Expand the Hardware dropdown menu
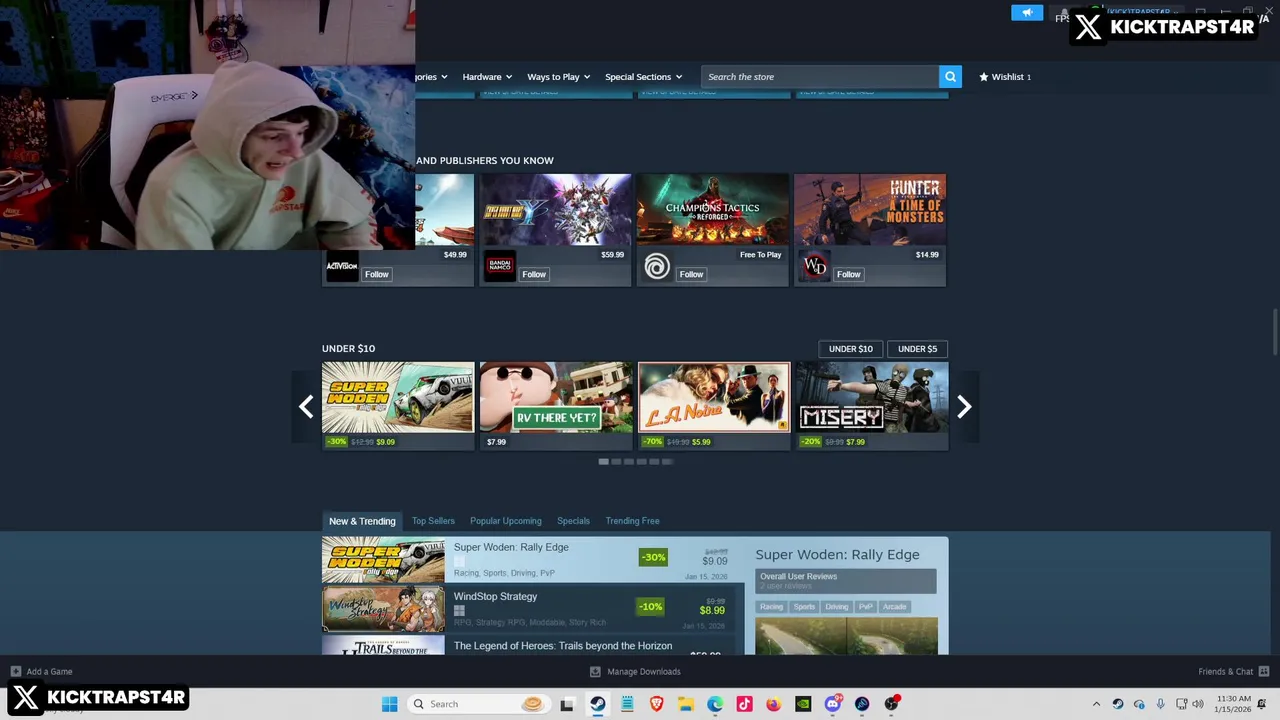Image resolution: width=1280 pixels, height=720 pixels. tap(487, 77)
